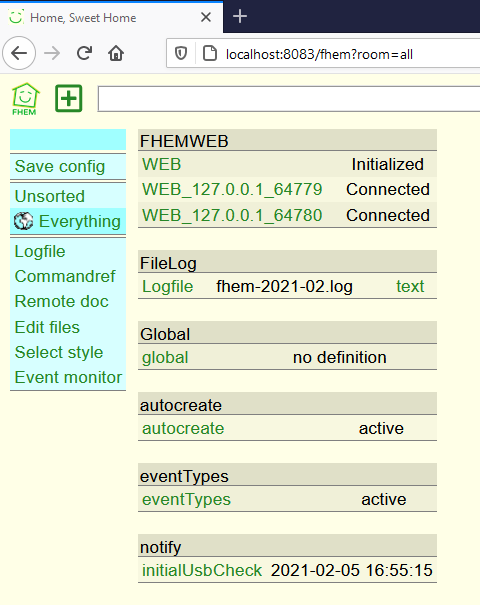Image resolution: width=480 pixels, height=605 pixels.
Task: Click the FHEM house logo icon
Action: point(25,99)
